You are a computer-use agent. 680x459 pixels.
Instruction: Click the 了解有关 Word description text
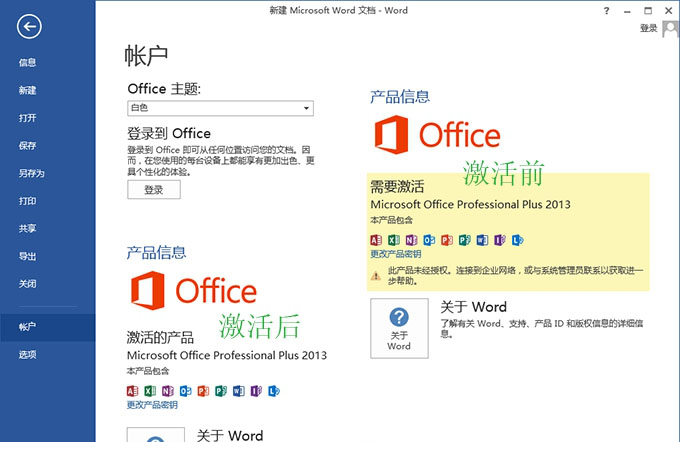[542, 328]
